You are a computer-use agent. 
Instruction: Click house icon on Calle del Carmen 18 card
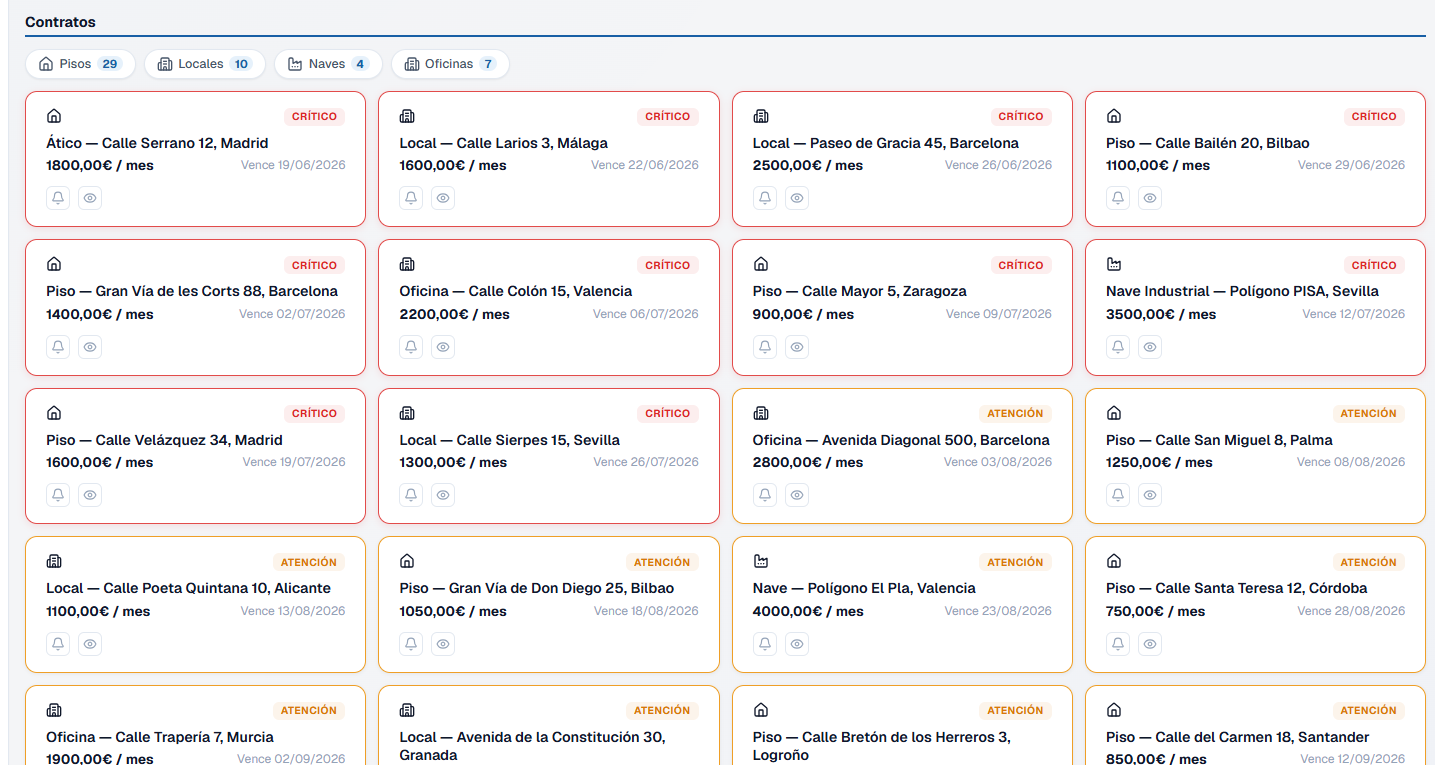tap(1114, 710)
